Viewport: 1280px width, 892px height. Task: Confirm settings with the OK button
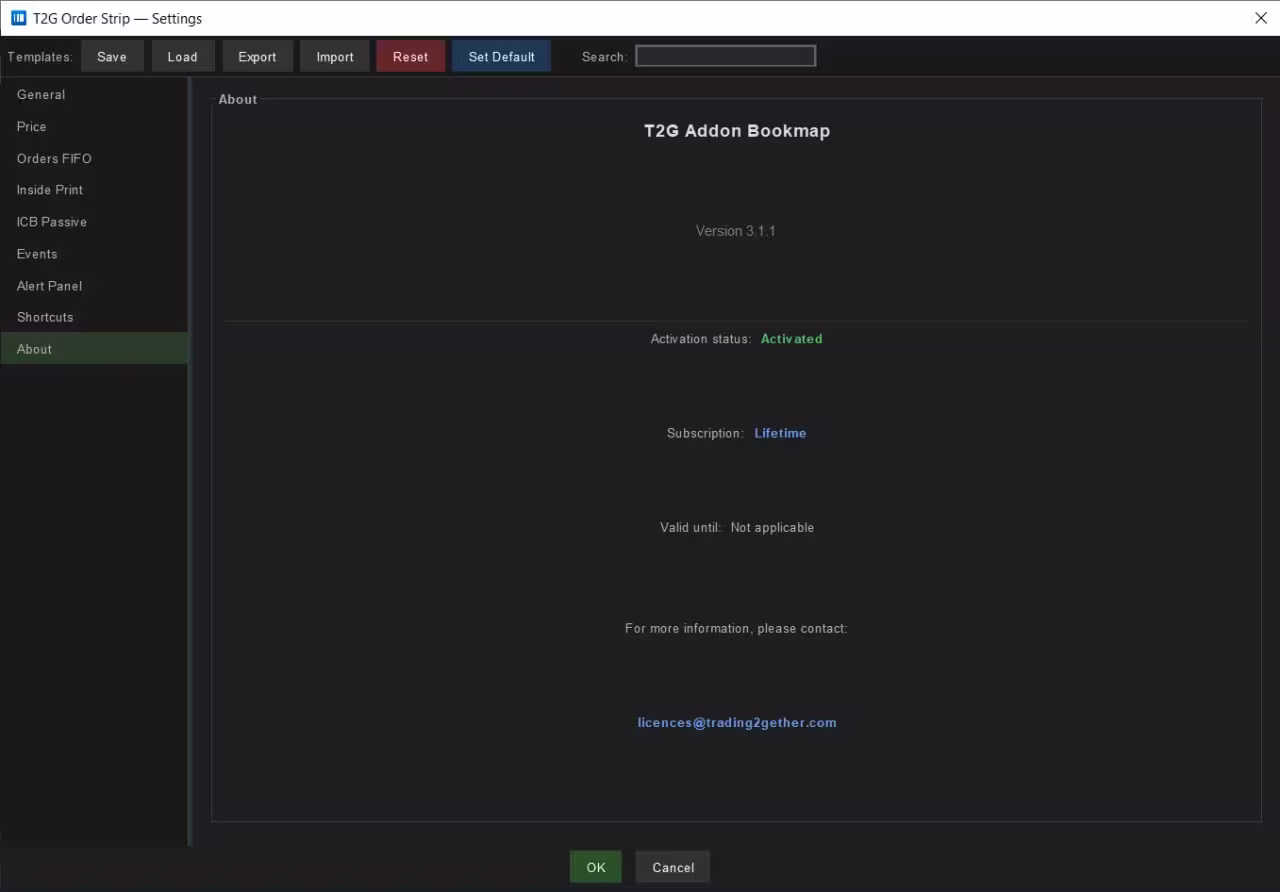tap(596, 867)
